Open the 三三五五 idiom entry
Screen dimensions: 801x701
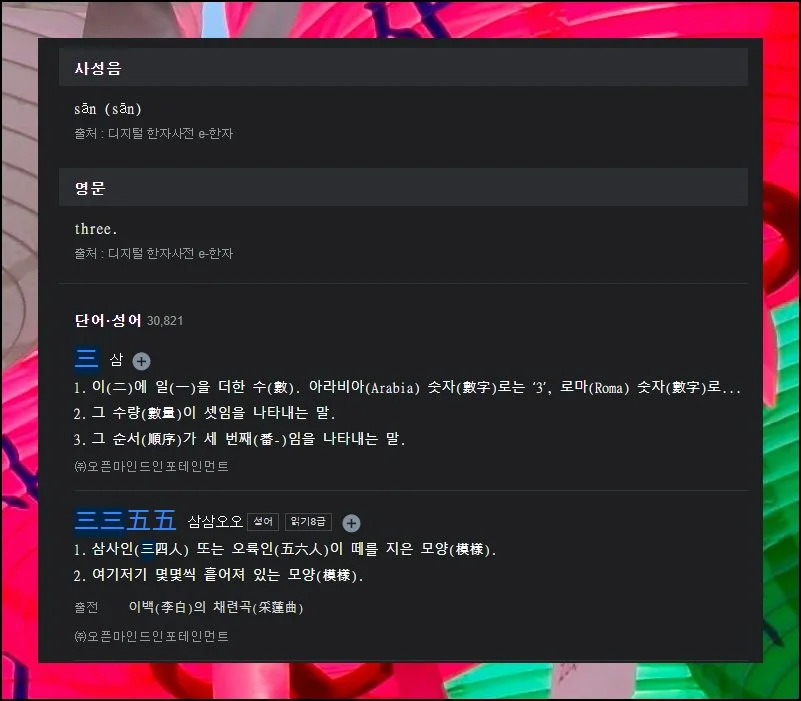125,521
